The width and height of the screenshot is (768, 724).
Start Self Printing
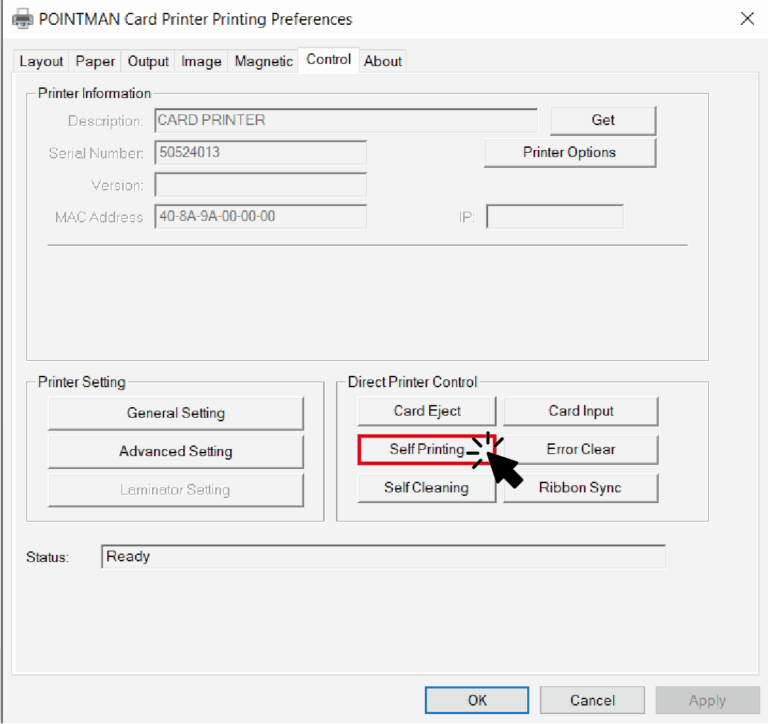click(426, 450)
